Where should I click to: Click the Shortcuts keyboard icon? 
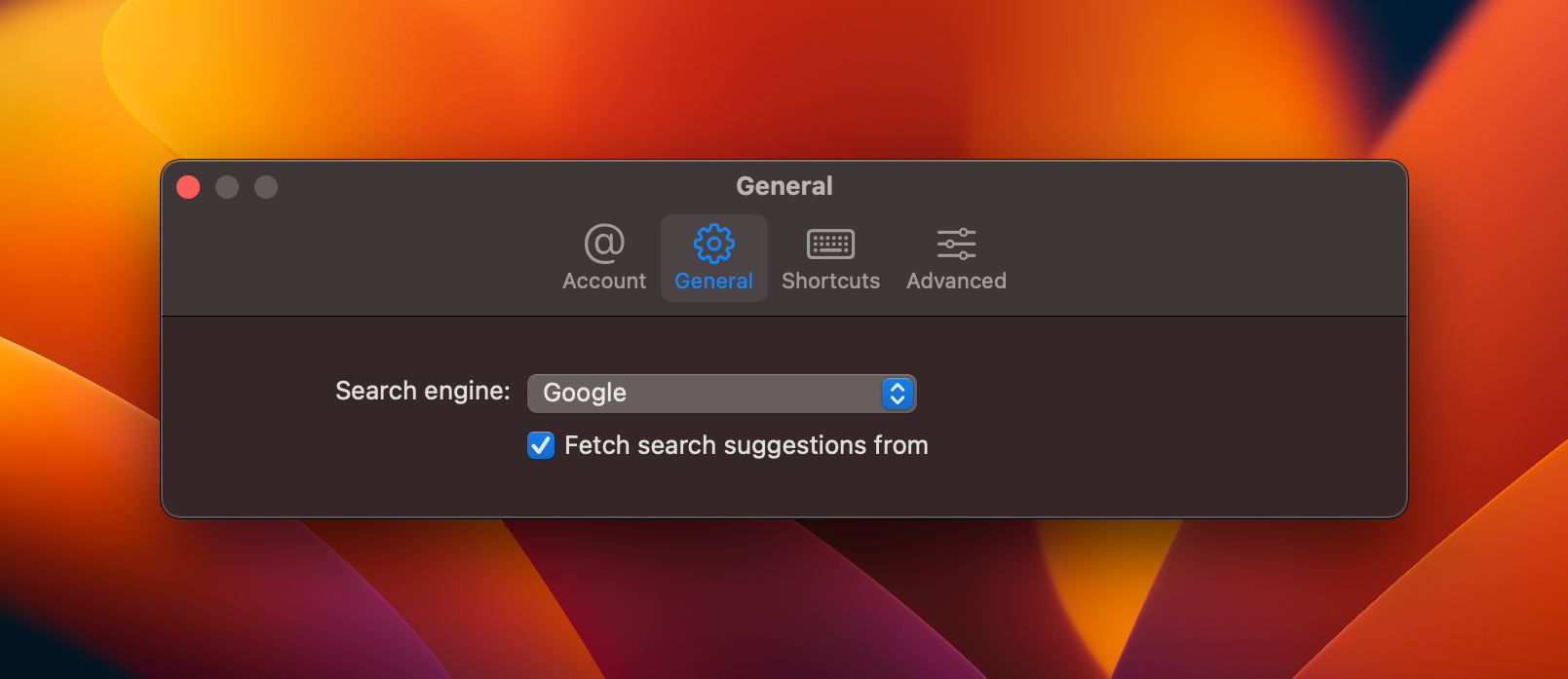tap(830, 244)
